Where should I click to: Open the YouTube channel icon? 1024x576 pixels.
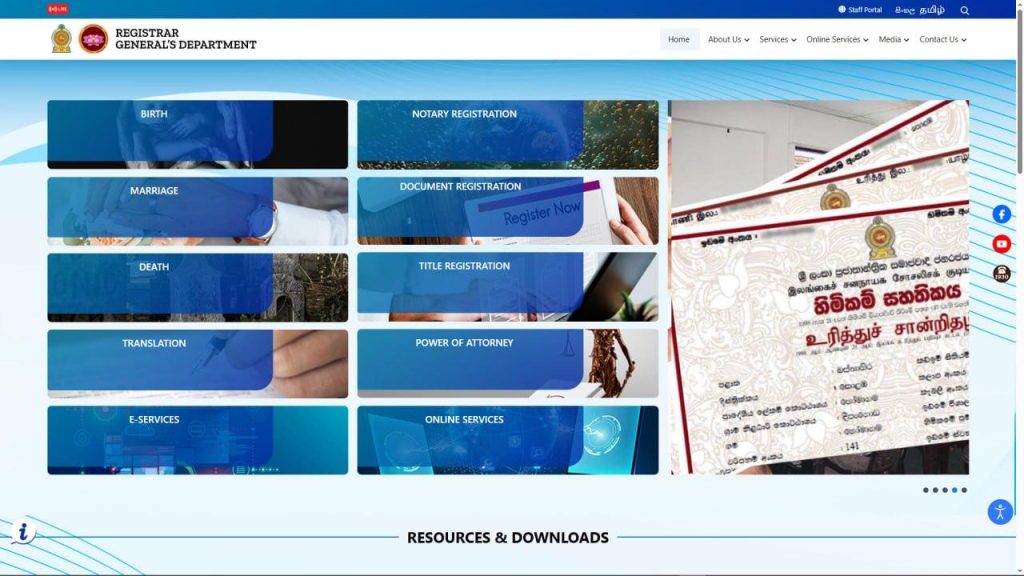[x=1001, y=244]
